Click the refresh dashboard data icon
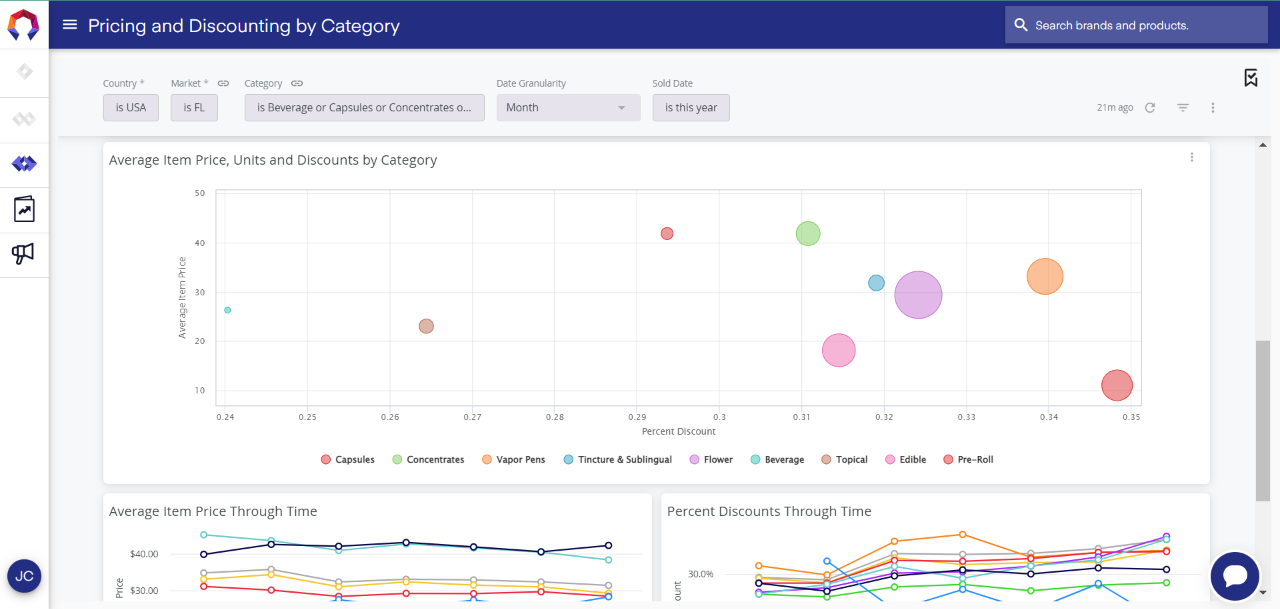Image resolution: width=1280 pixels, height=609 pixels. tap(1150, 108)
